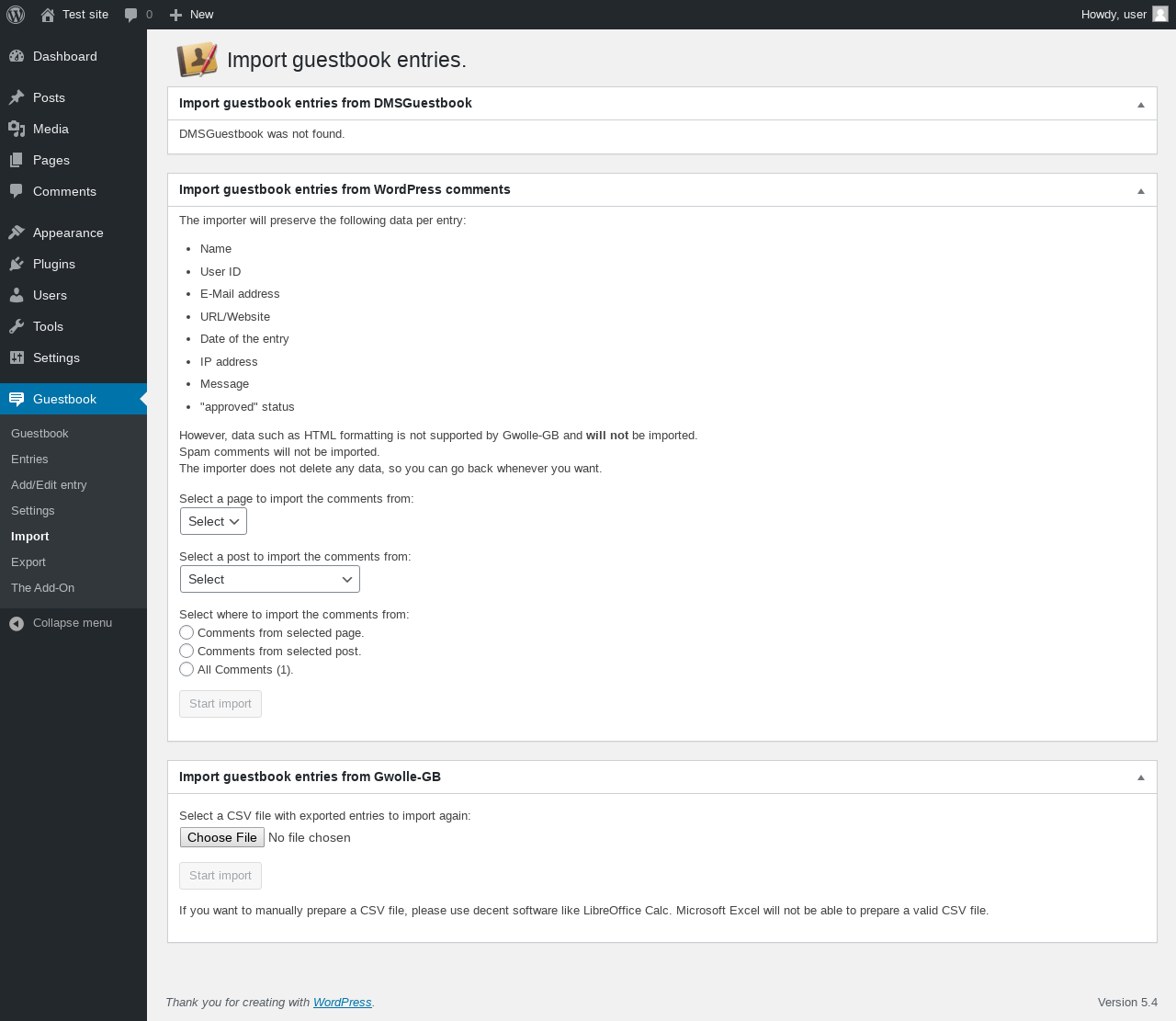Select Comments from selected page radio
Image resolution: width=1176 pixels, height=1021 pixels.
(187, 632)
